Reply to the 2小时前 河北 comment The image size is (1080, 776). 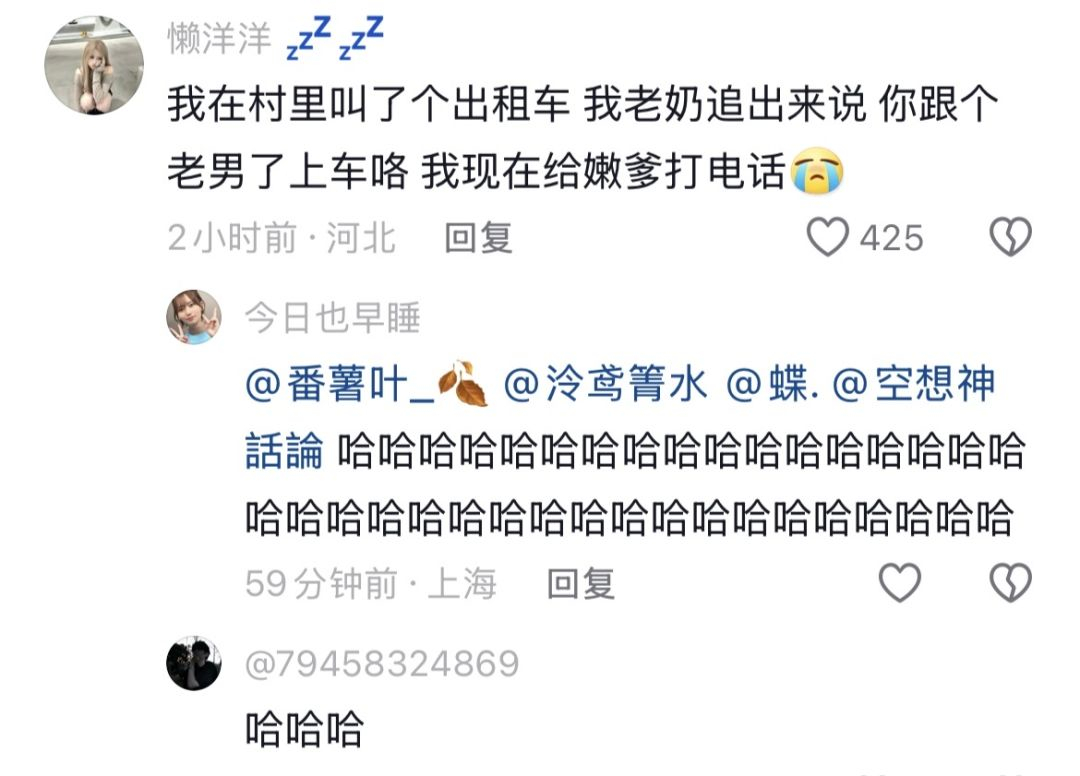pyautogui.click(x=478, y=238)
